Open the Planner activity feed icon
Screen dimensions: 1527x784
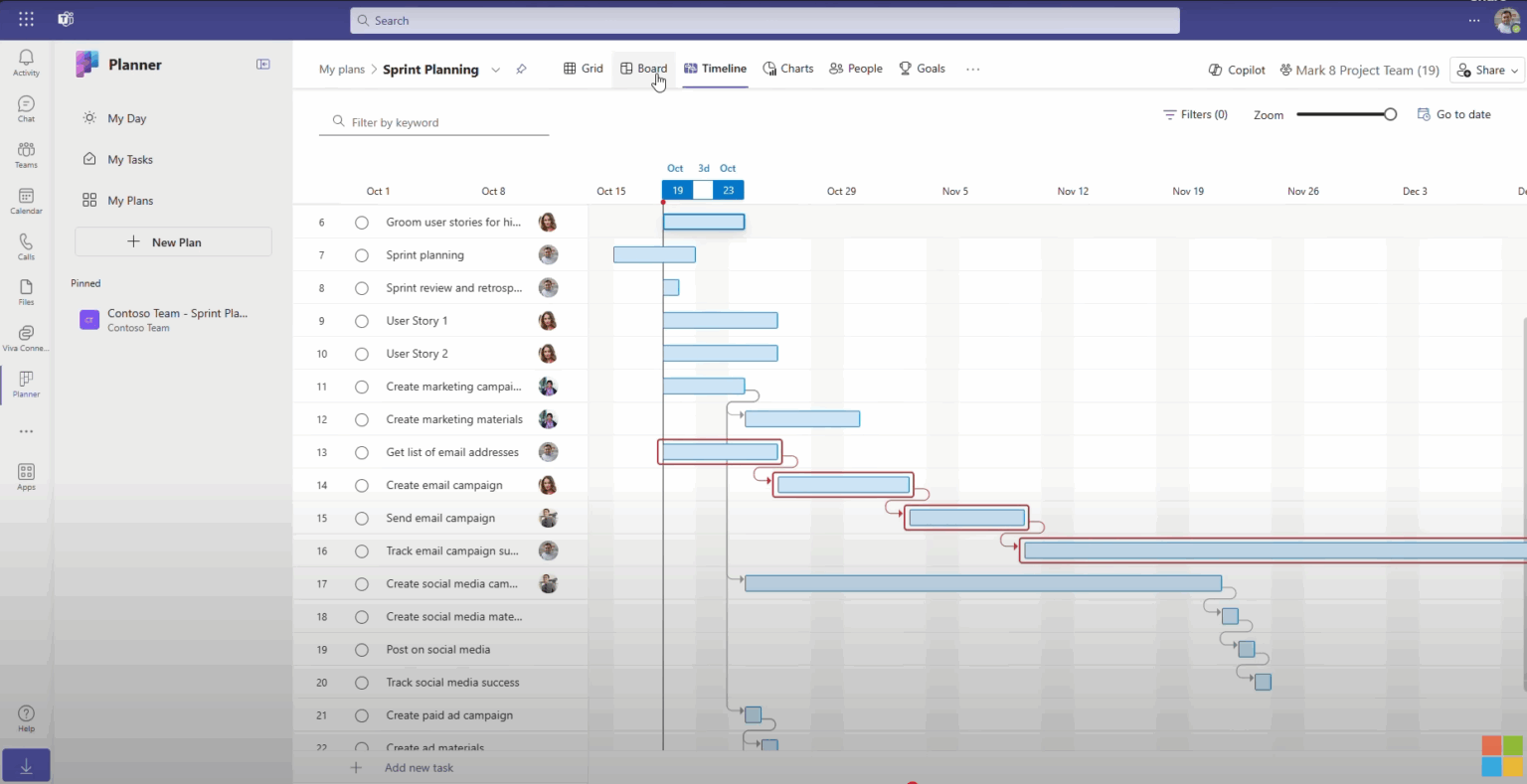25,62
